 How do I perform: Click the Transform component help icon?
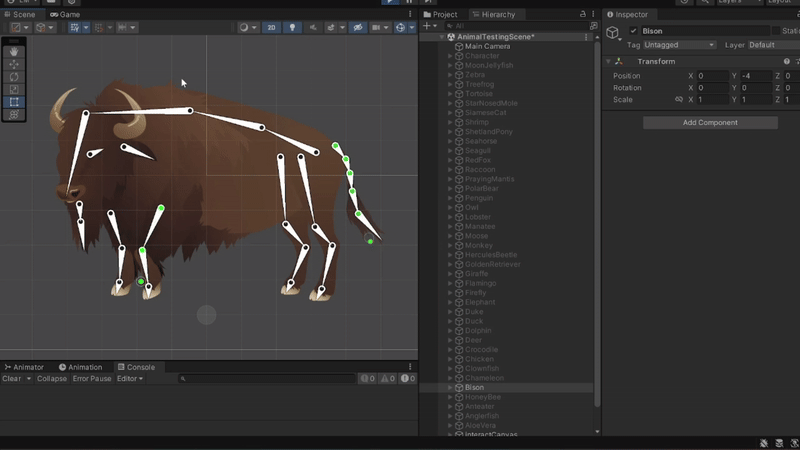click(x=787, y=62)
